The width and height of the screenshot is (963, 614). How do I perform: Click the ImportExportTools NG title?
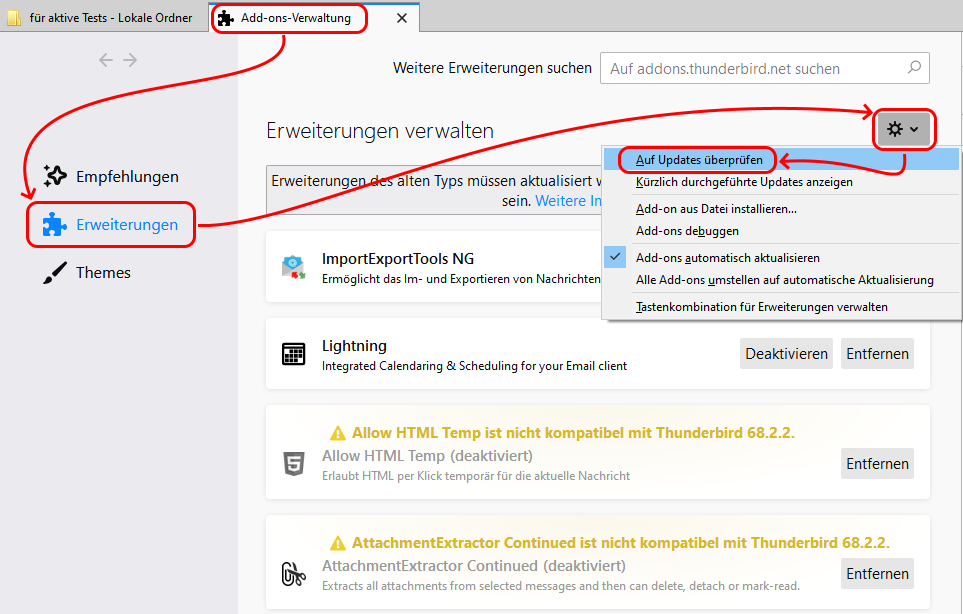[398, 258]
